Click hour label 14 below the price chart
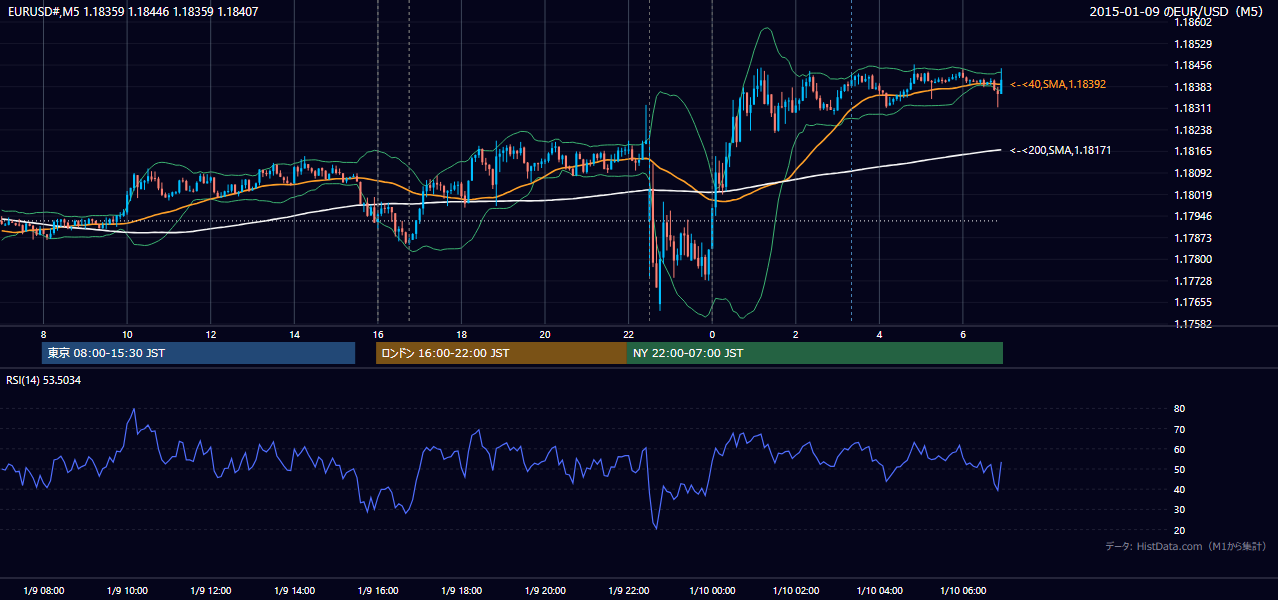This screenshot has width=1278, height=600. [x=294, y=334]
